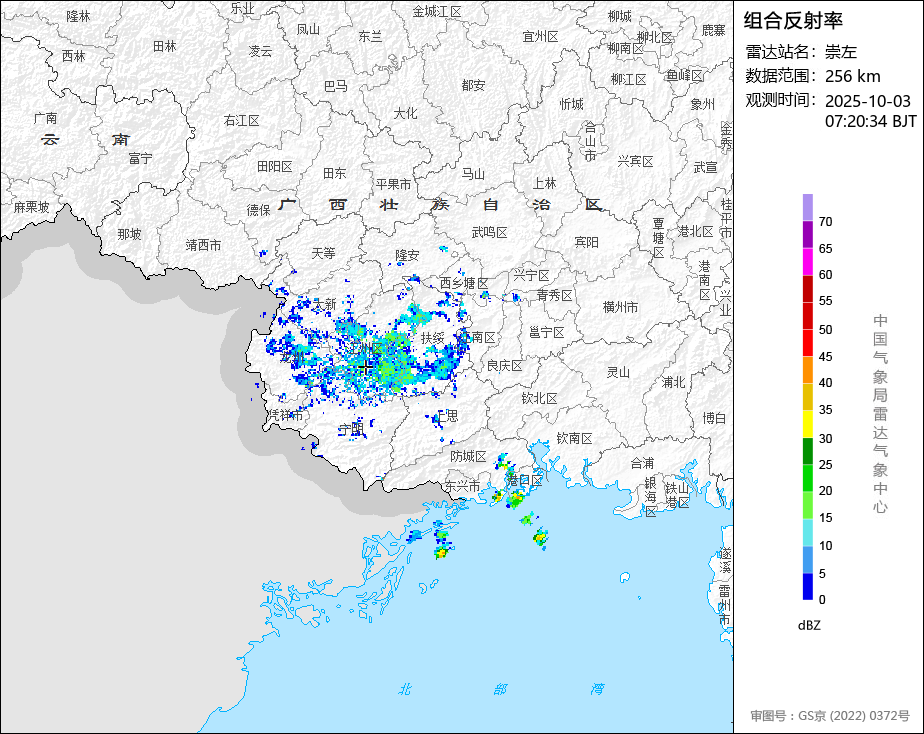Select the orange 40–45 dBZ legend color
The image size is (924, 734).
point(807,369)
